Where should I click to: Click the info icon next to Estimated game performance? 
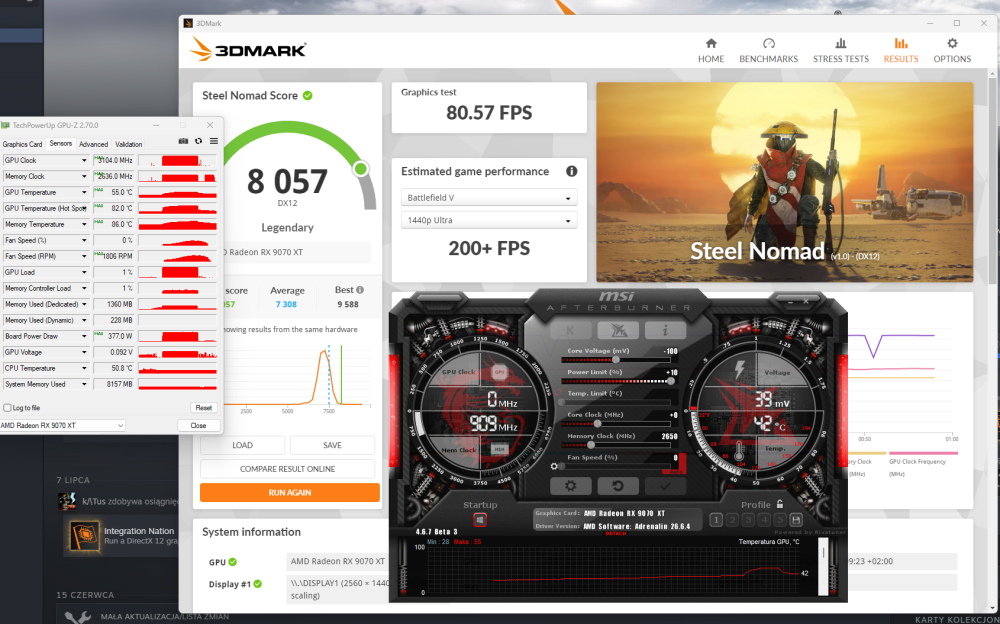point(571,171)
